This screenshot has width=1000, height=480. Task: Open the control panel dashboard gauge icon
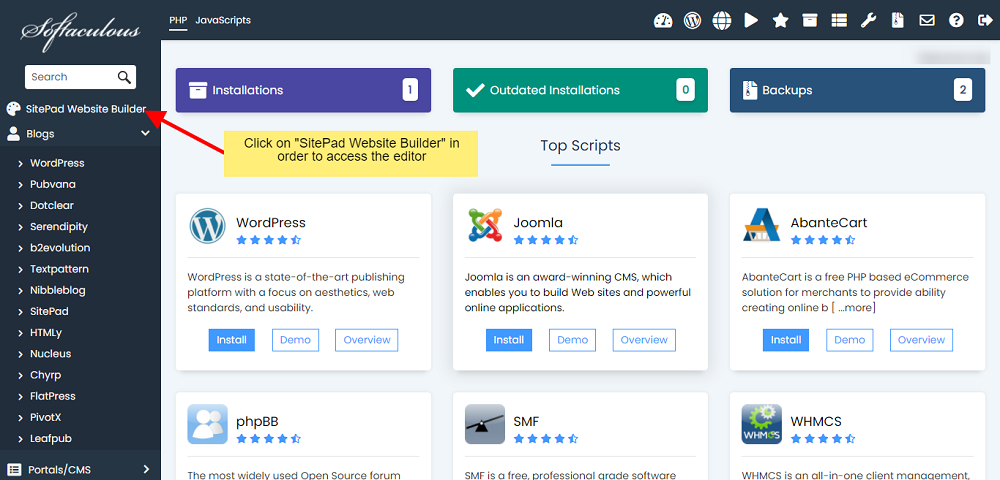point(663,20)
